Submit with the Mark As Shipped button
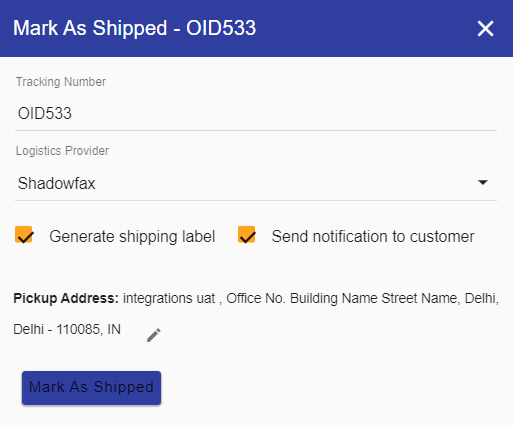 point(91,388)
